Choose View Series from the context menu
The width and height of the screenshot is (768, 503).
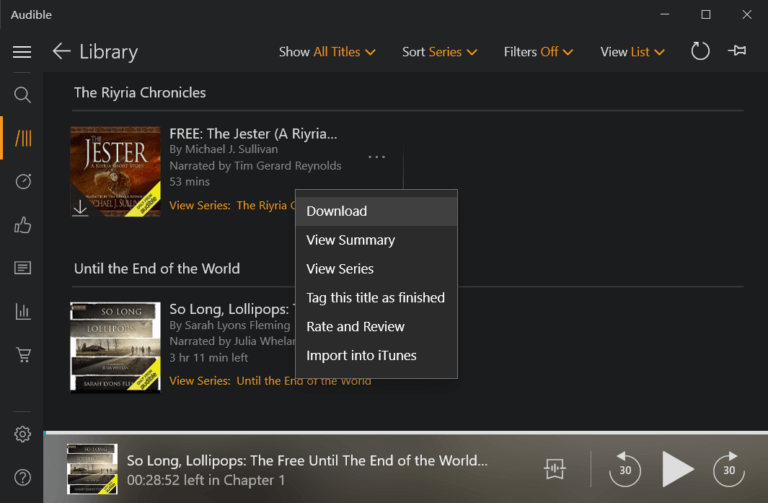pos(376,269)
